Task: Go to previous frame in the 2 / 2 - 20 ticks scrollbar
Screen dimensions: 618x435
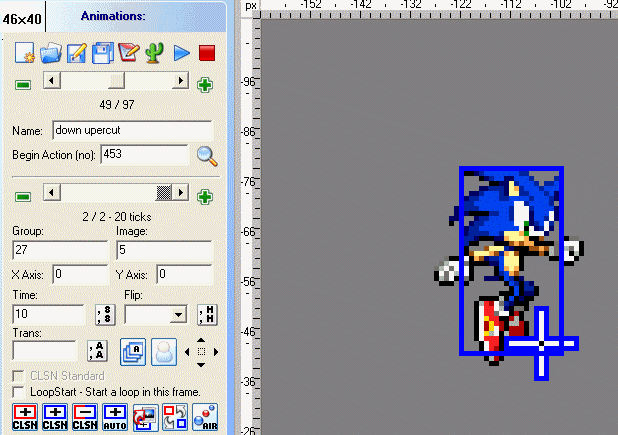Action: tap(52, 193)
